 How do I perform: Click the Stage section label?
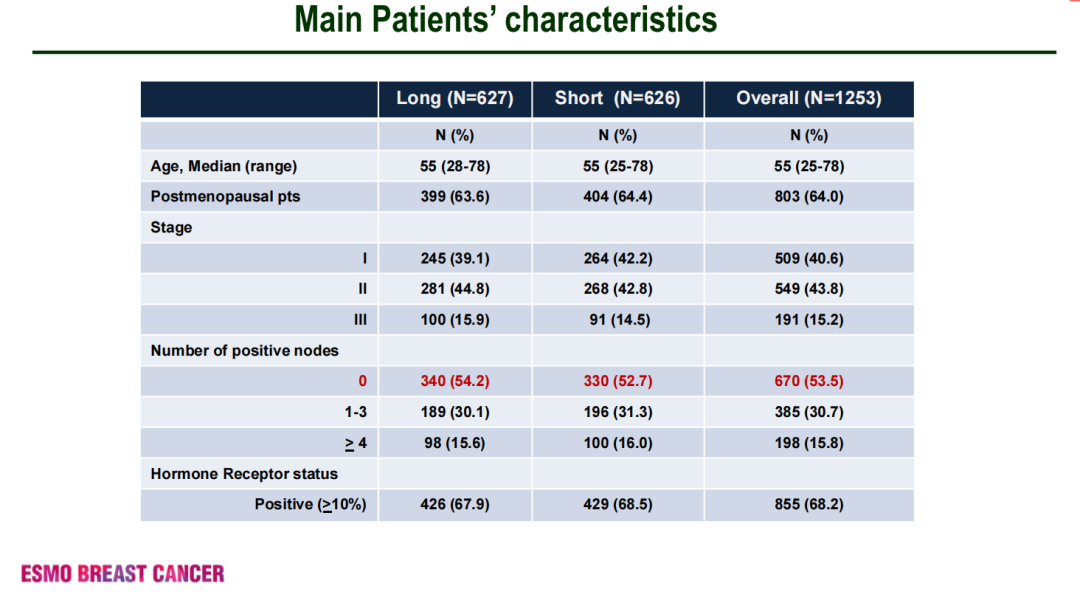point(171,228)
